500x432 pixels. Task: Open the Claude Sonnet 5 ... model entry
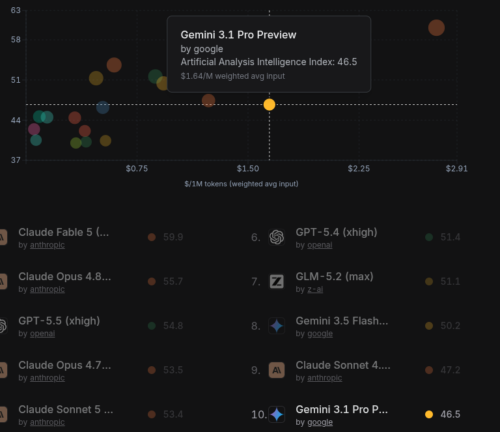[x=66, y=409]
